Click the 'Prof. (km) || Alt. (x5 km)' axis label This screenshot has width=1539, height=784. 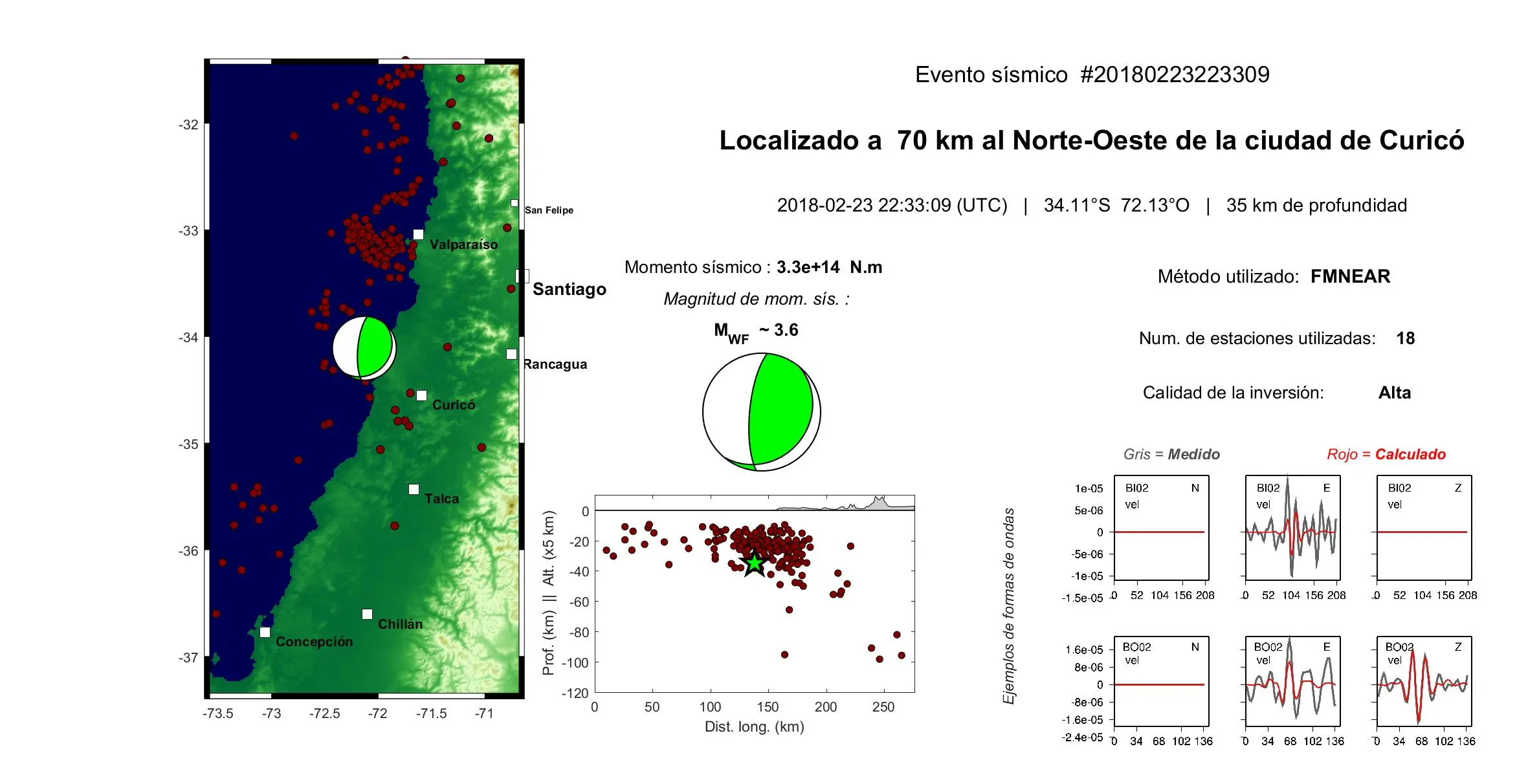[549, 593]
